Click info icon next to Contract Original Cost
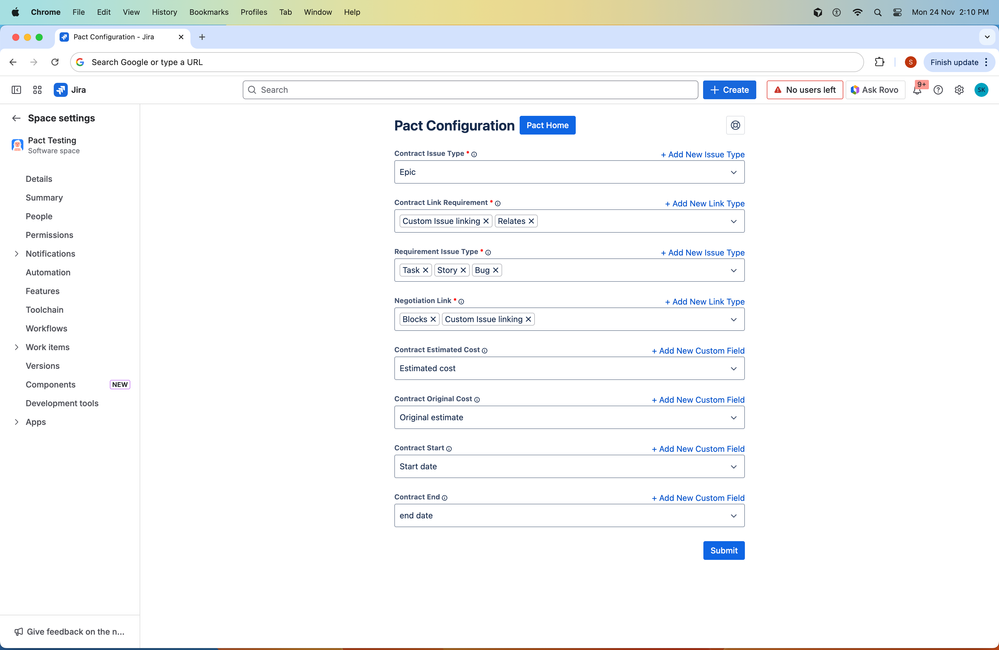 pyautogui.click(x=477, y=400)
